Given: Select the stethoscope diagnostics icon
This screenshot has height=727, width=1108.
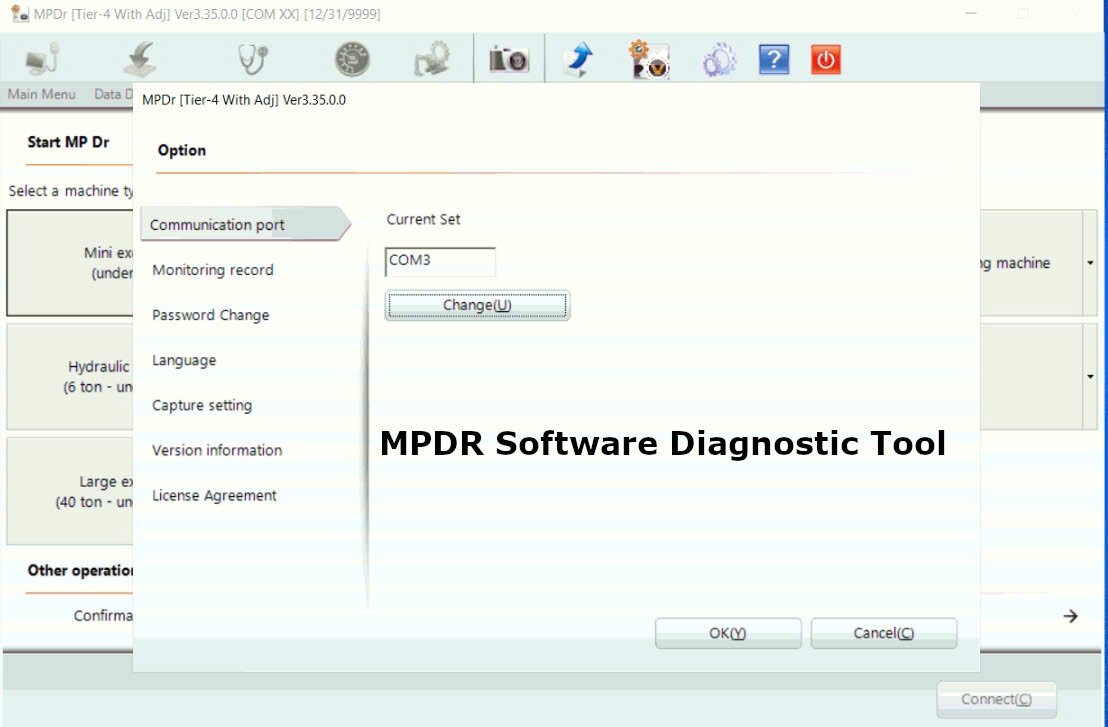Looking at the screenshot, I should click(250, 58).
